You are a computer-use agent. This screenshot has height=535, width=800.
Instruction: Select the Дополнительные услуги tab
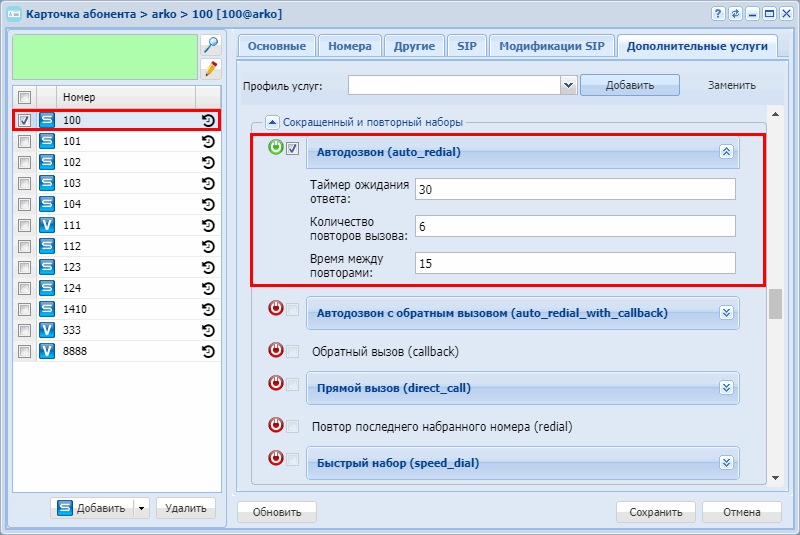click(697, 46)
